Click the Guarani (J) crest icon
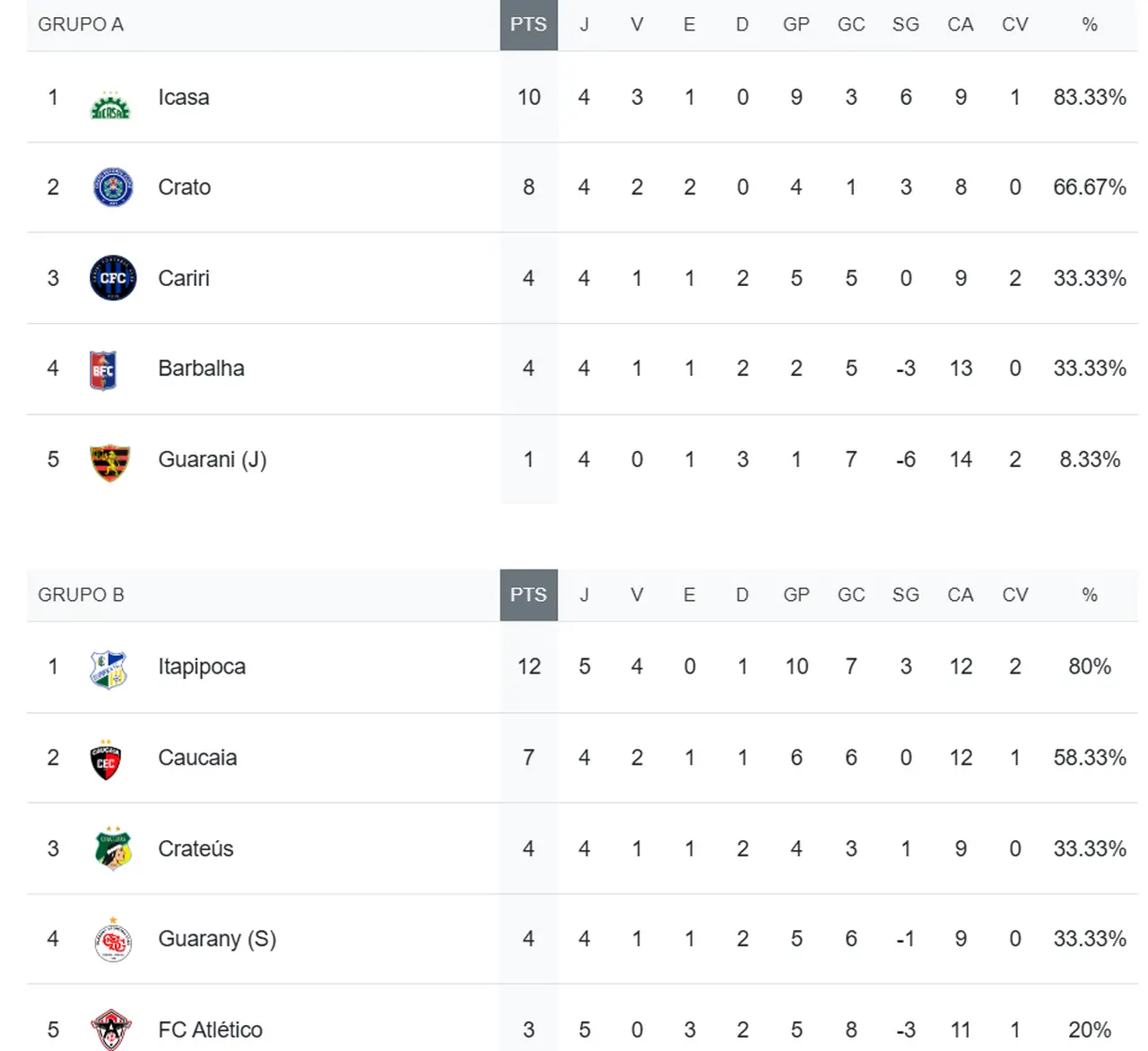 [110, 462]
